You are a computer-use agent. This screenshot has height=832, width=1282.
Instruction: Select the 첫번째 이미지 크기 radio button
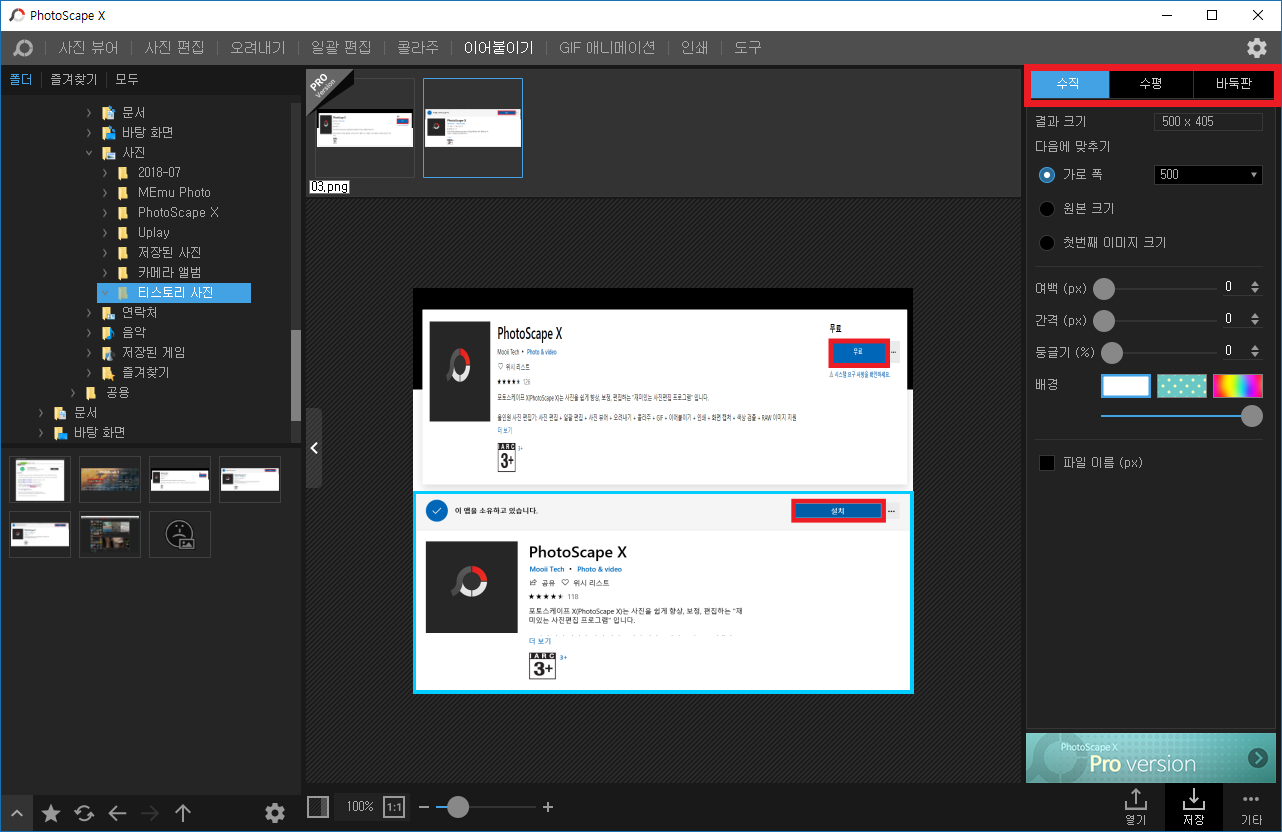[1047, 242]
